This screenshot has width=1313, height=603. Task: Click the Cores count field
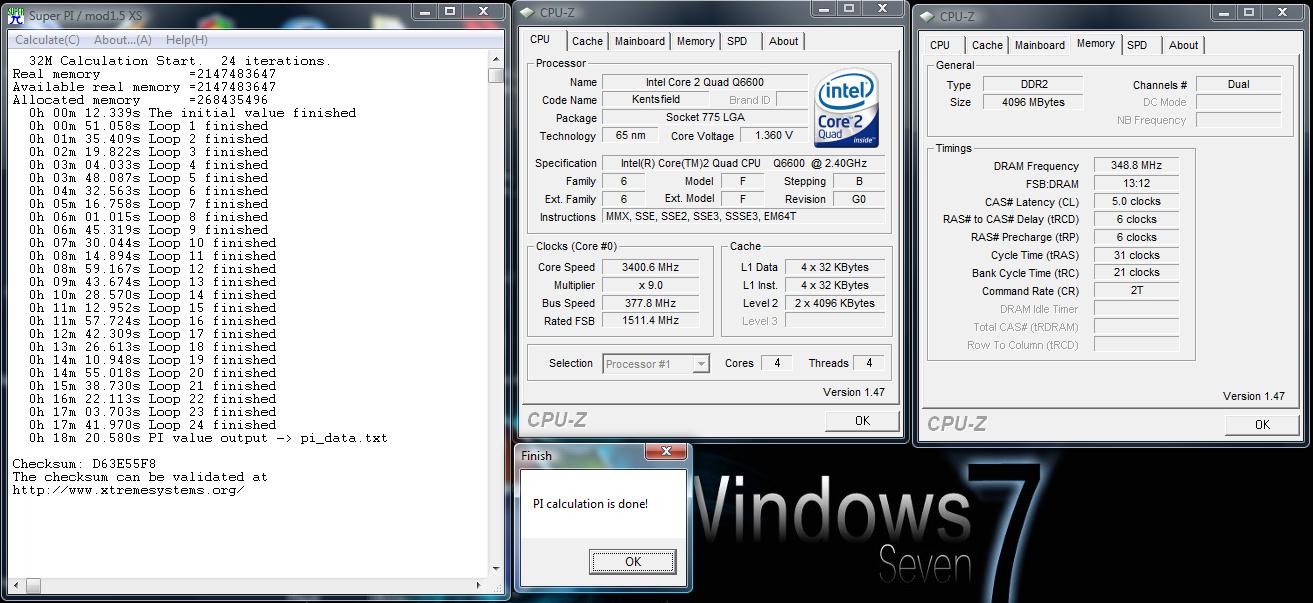[777, 363]
